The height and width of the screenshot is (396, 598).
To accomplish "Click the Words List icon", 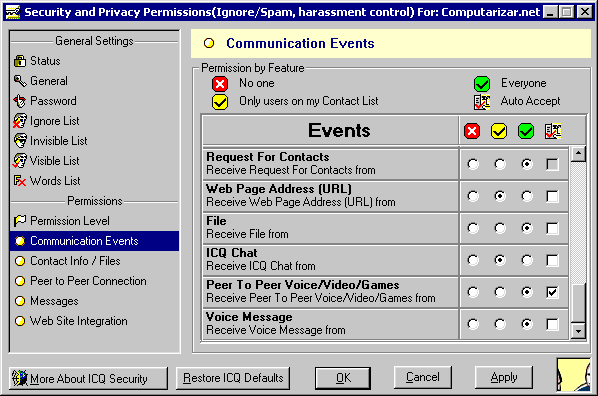I will pyautogui.click(x=20, y=181).
